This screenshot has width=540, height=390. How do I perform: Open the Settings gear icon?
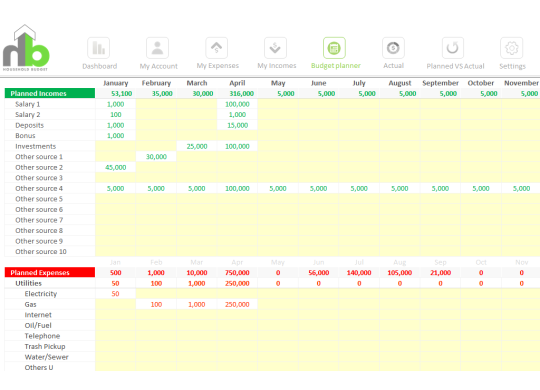coord(511,48)
